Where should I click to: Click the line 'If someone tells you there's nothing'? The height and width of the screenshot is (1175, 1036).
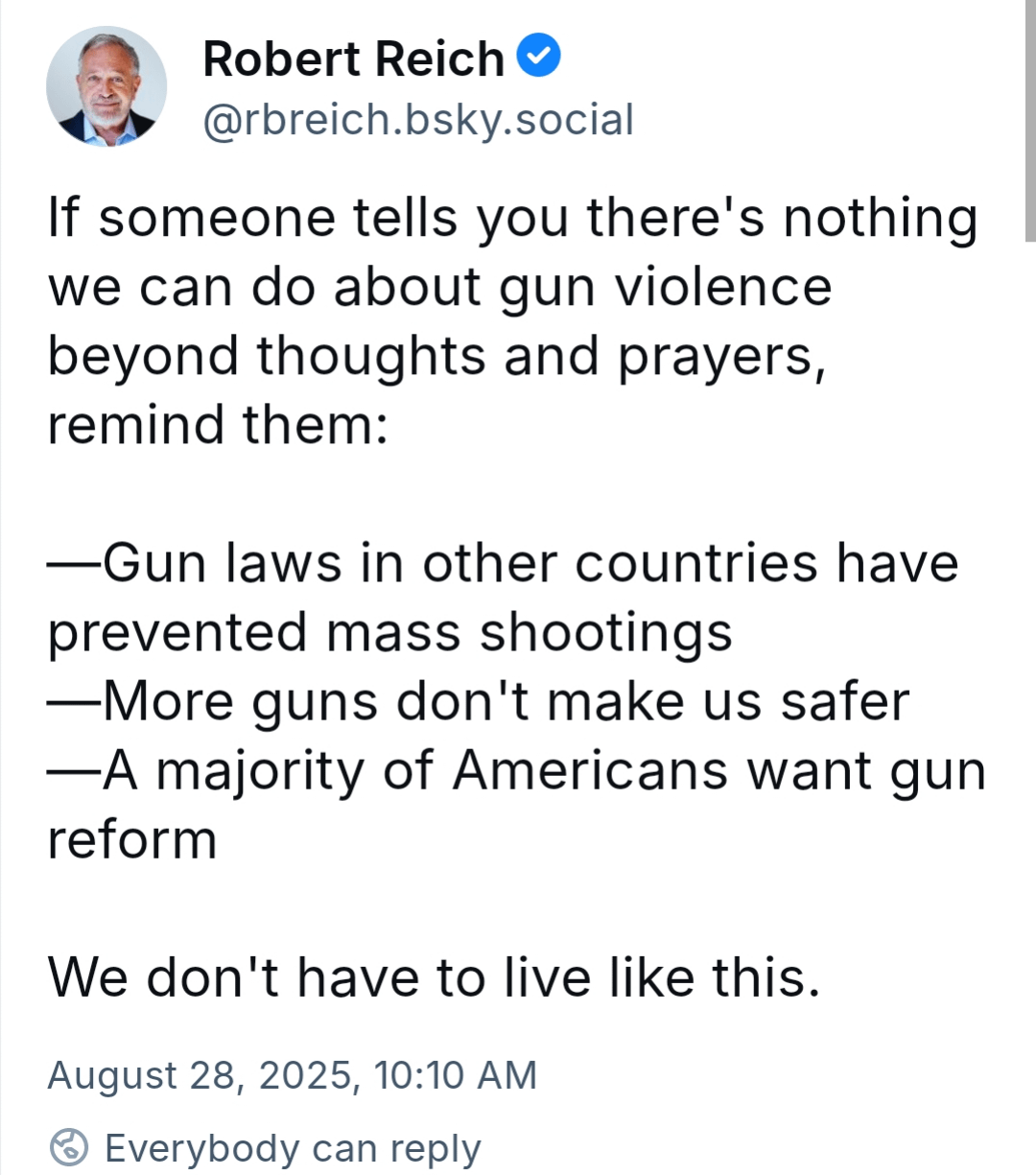[x=513, y=218]
